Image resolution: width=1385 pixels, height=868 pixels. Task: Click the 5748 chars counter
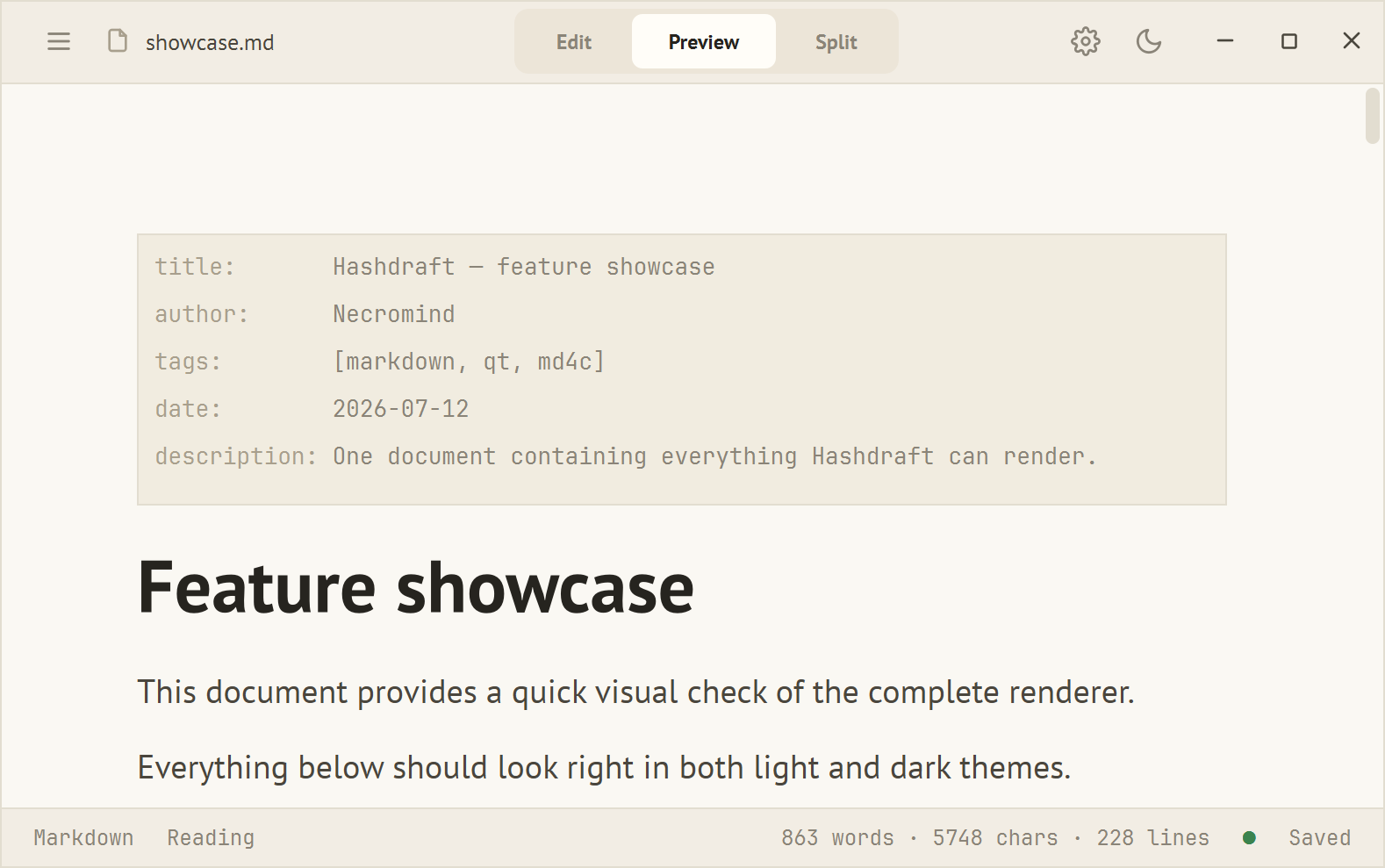(995, 838)
